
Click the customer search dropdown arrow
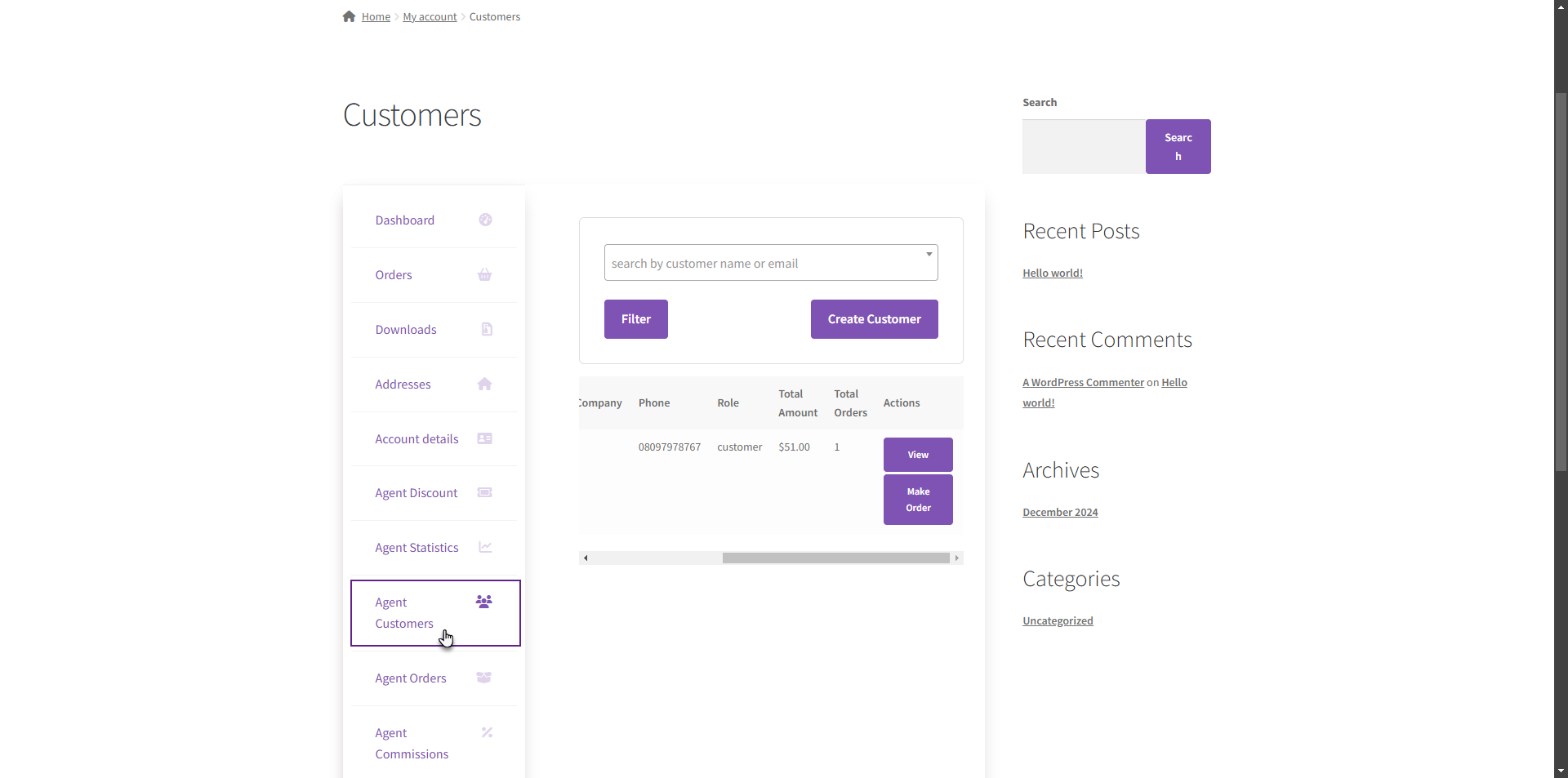click(929, 254)
